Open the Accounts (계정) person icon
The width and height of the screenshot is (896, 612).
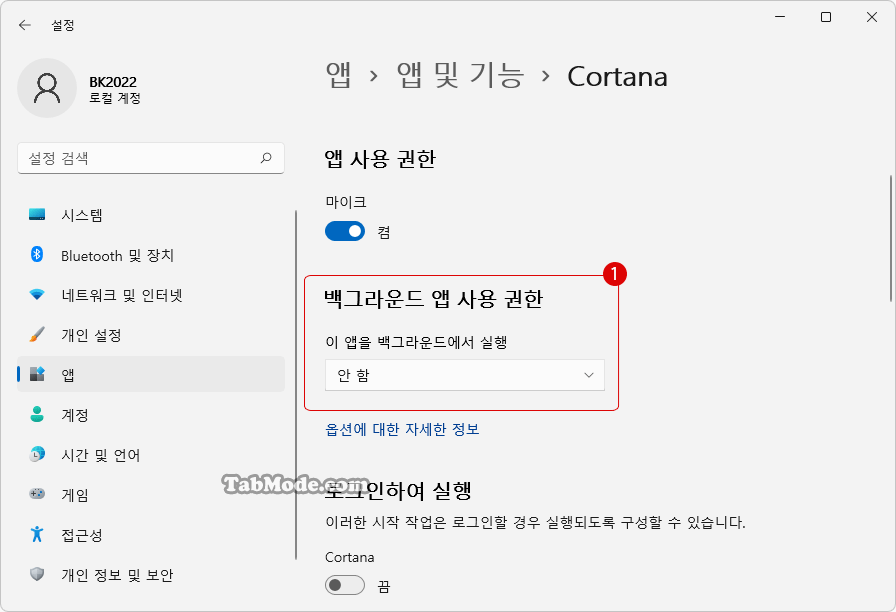pyautogui.click(x=37, y=414)
